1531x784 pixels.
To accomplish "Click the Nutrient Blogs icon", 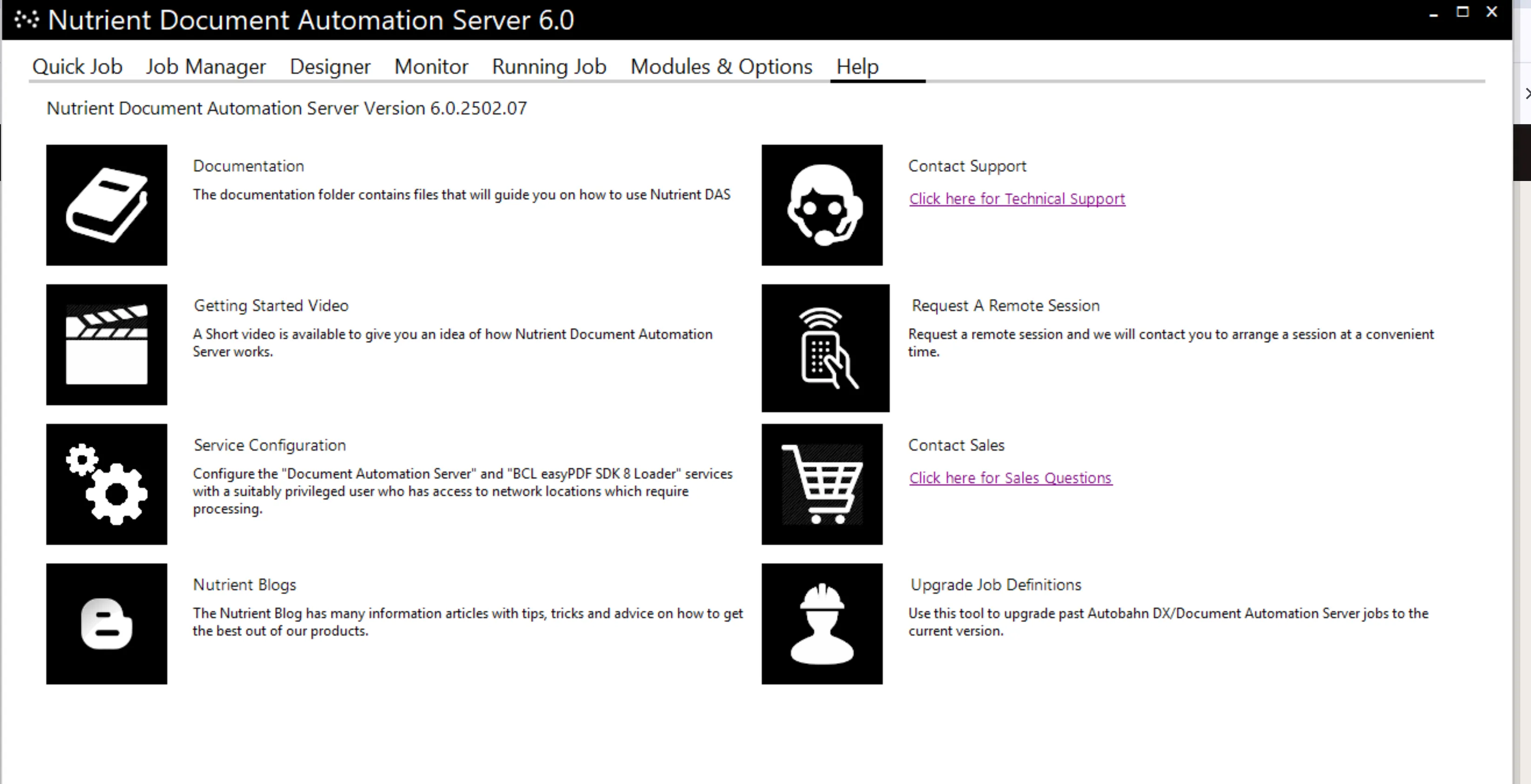I will click(107, 623).
